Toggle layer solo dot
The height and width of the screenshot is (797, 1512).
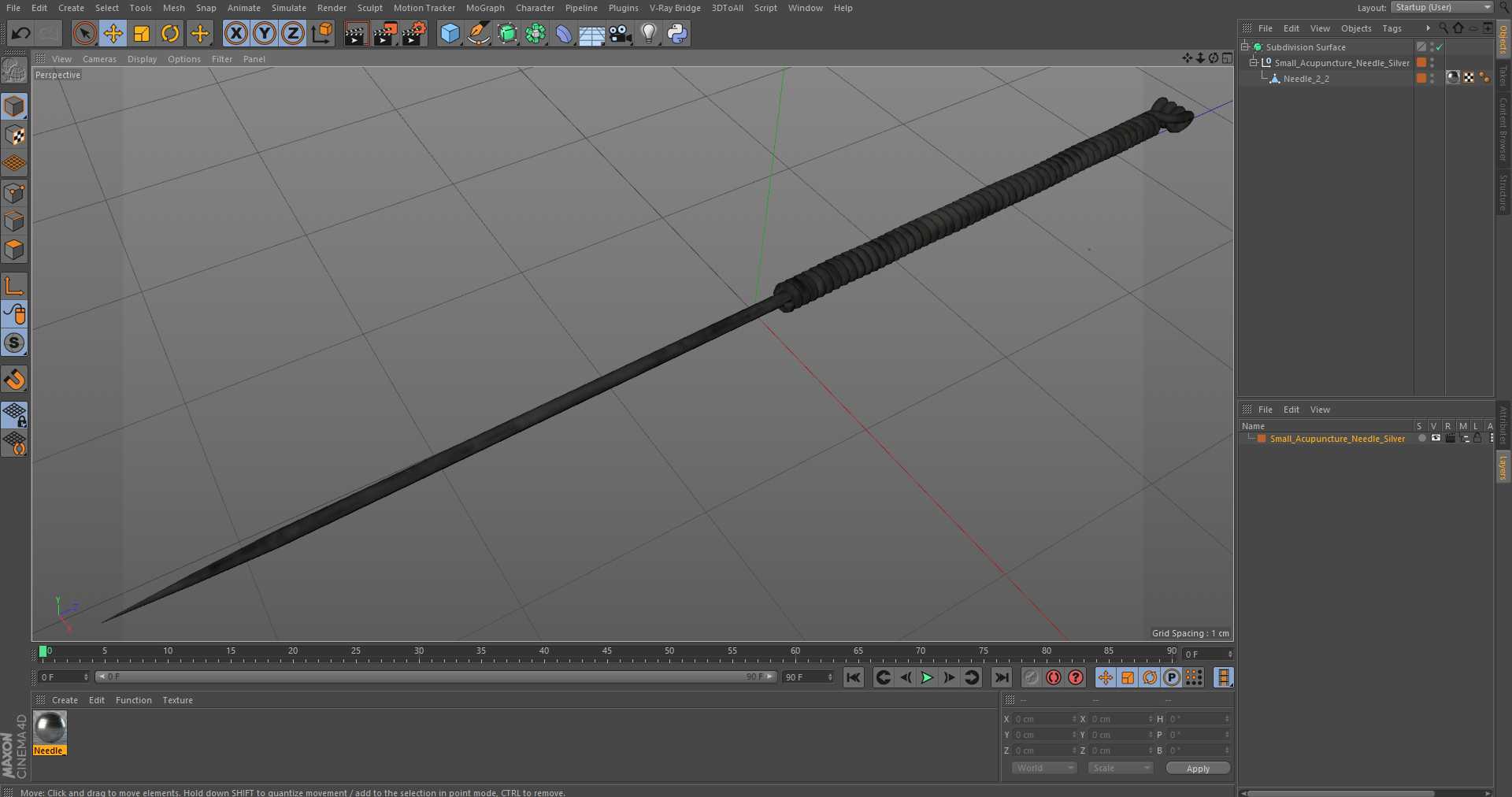(x=1422, y=439)
